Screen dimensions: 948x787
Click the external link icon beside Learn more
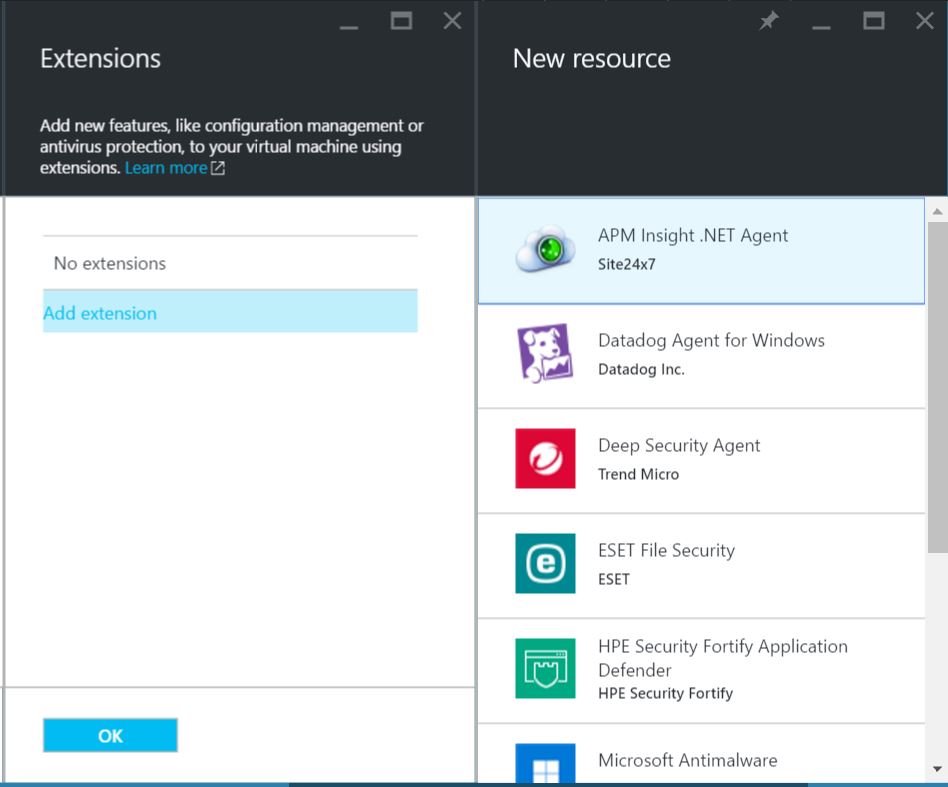pyautogui.click(x=216, y=167)
